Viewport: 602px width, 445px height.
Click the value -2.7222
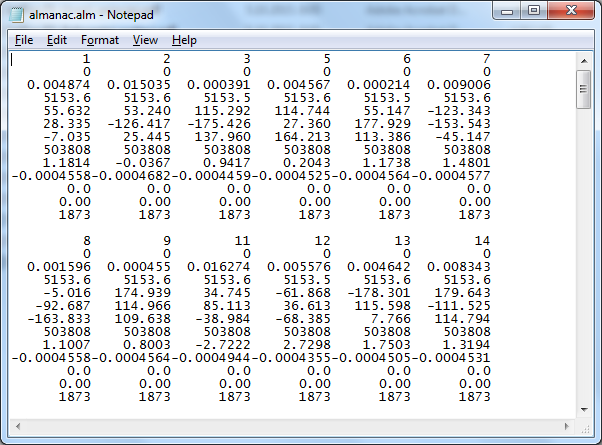[223, 345]
